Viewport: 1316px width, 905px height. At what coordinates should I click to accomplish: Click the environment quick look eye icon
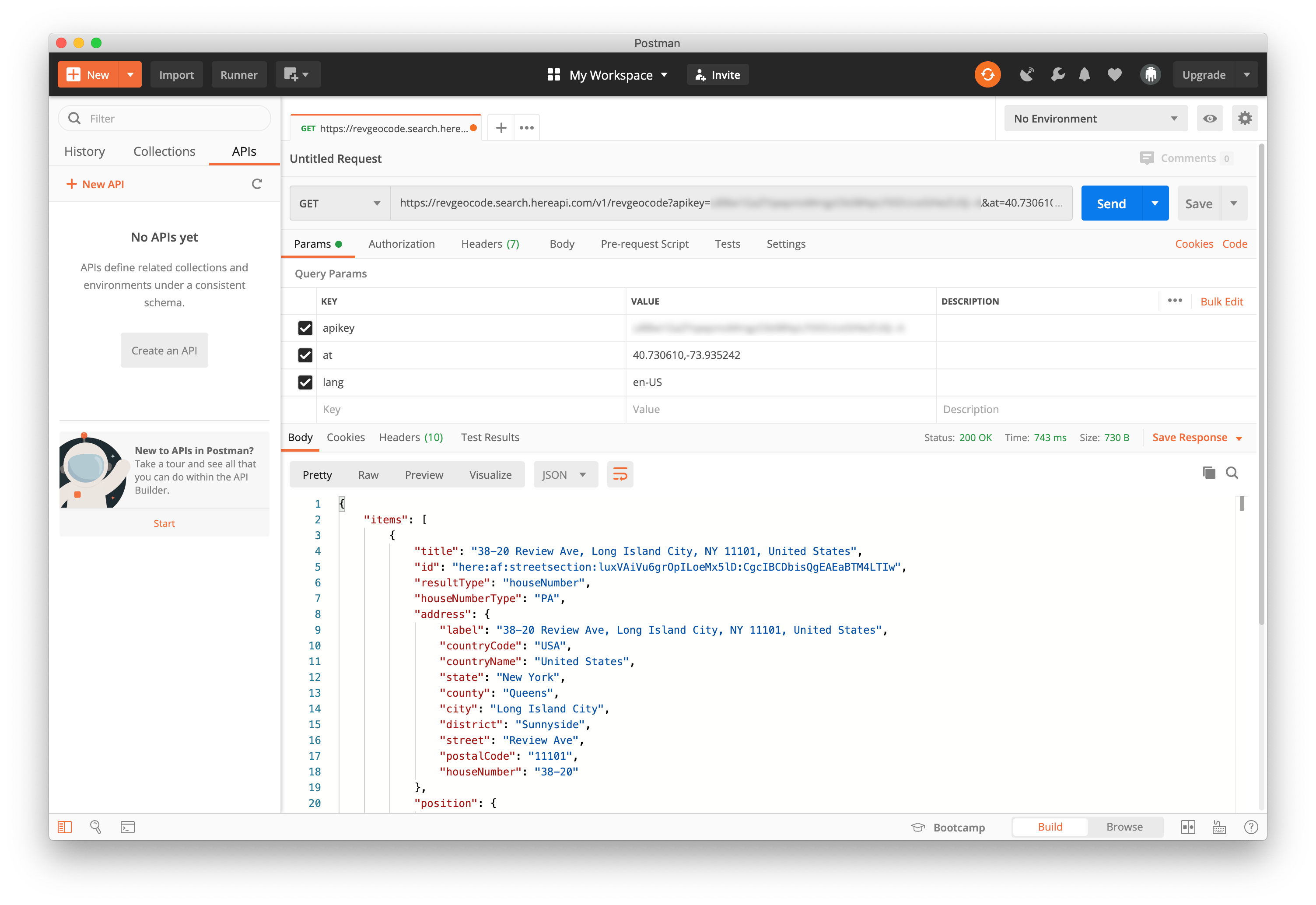coord(1209,119)
